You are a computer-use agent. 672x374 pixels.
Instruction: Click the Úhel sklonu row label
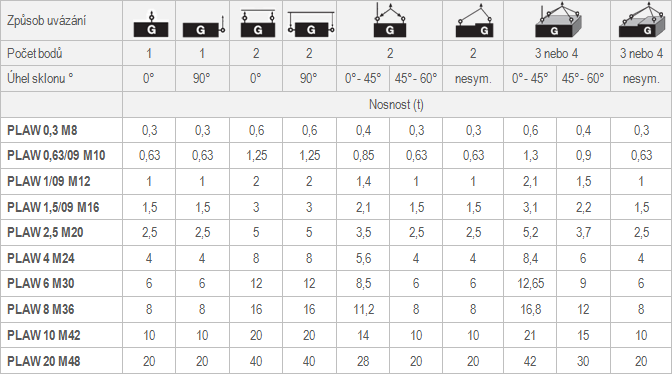pyautogui.click(x=40, y=78)
